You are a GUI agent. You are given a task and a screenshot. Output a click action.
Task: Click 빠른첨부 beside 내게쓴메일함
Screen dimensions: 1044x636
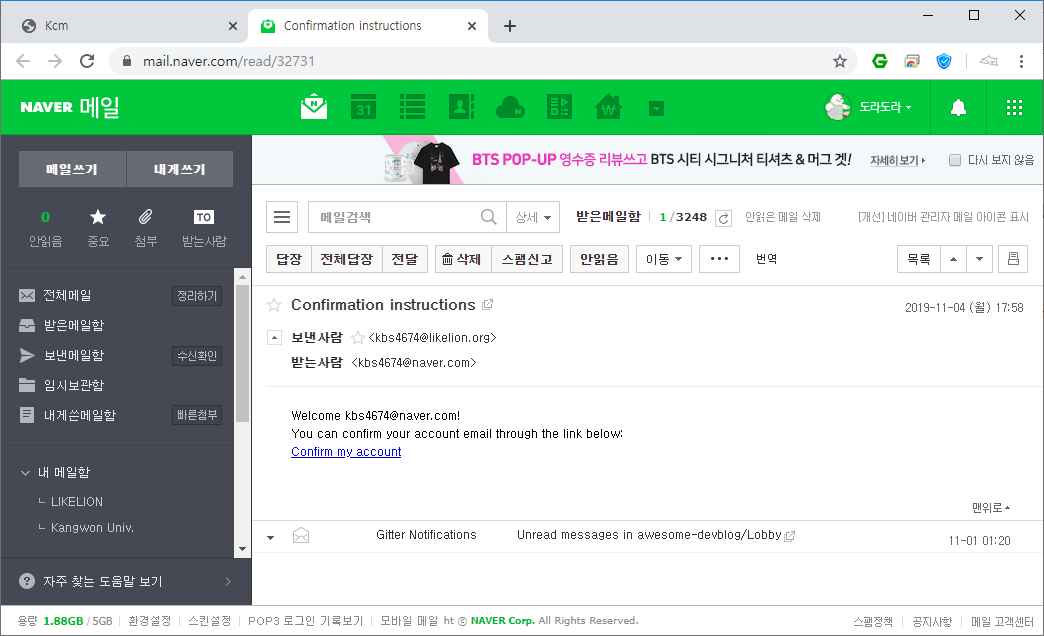click(197, 415)
